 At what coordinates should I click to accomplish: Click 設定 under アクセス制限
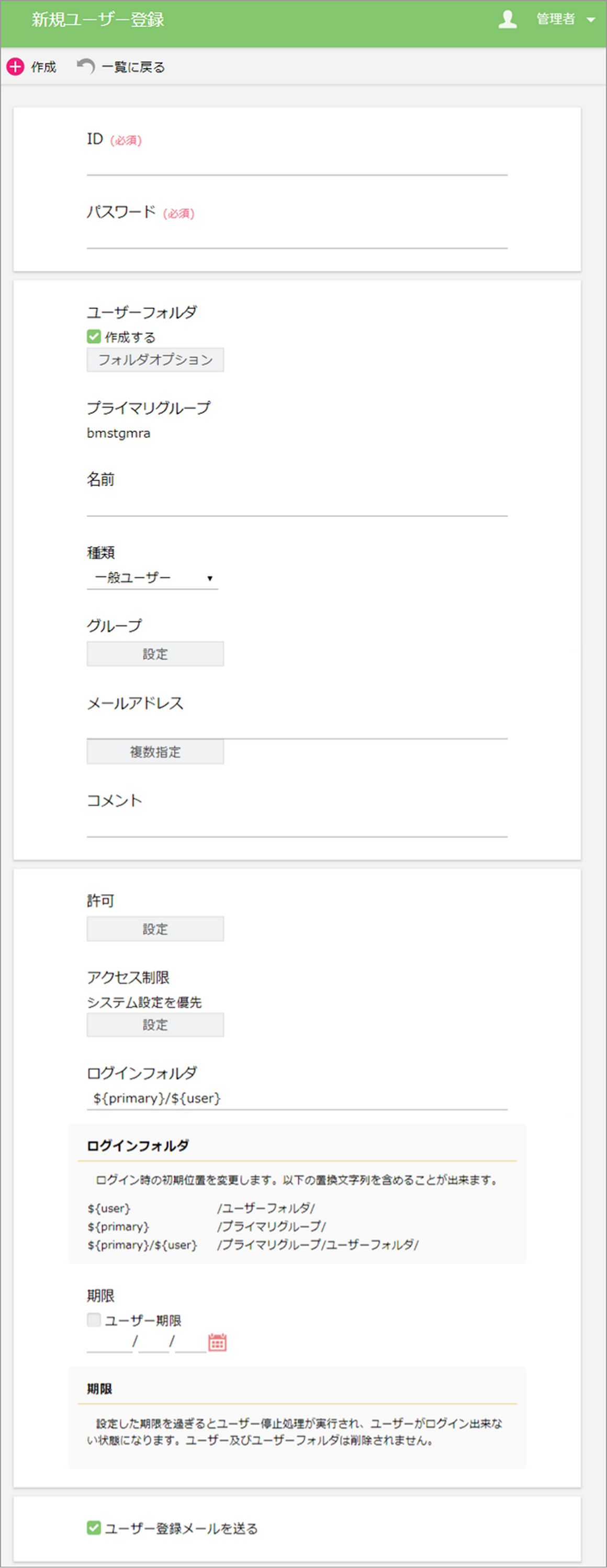tap(155, 1024)
